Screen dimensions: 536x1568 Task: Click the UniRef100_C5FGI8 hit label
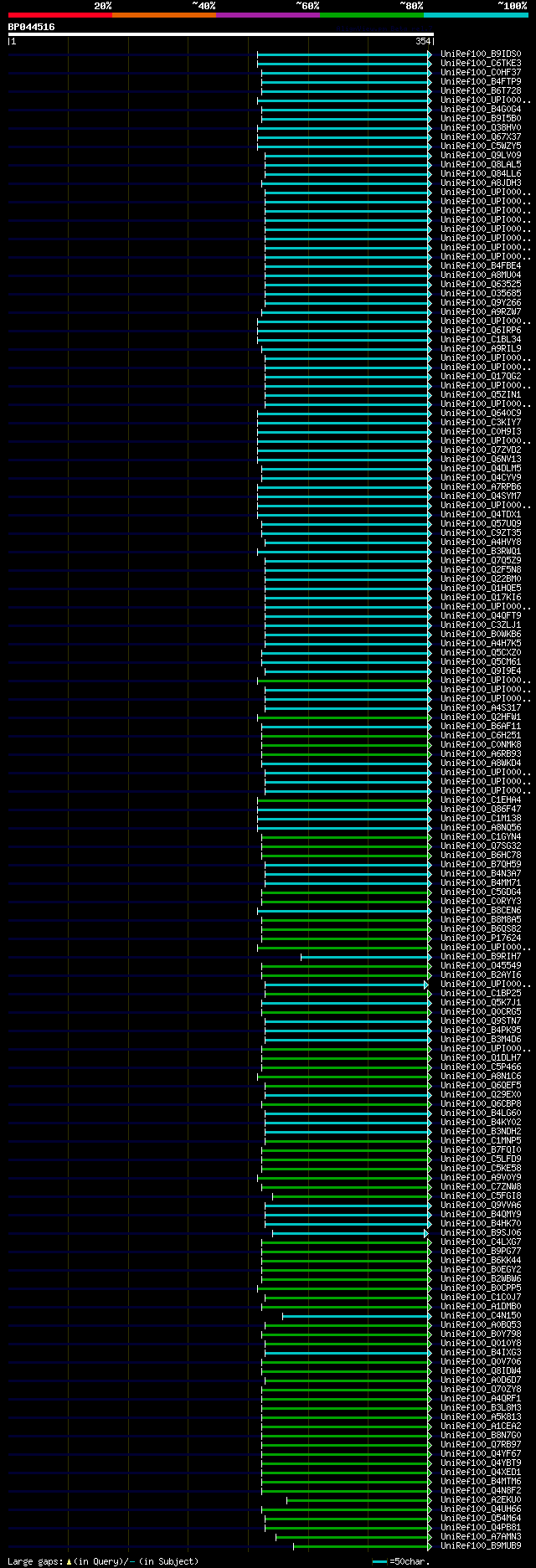(481, 1196)
